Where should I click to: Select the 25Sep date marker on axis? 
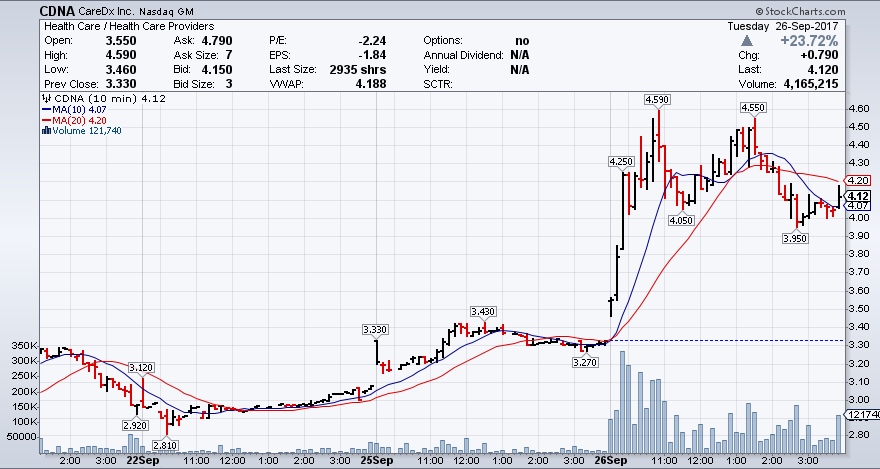[x=376, y=462]
